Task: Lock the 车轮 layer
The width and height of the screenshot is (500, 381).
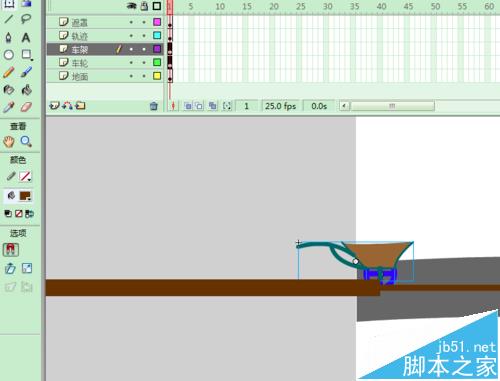Action: [x=144, y=62]
